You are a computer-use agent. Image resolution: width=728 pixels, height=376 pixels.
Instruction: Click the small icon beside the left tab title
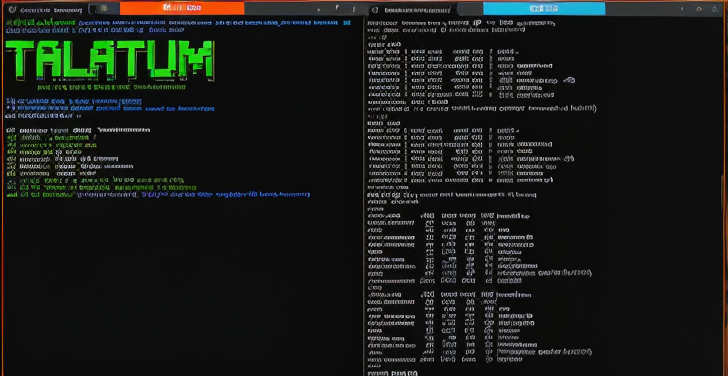pos(104,8)
